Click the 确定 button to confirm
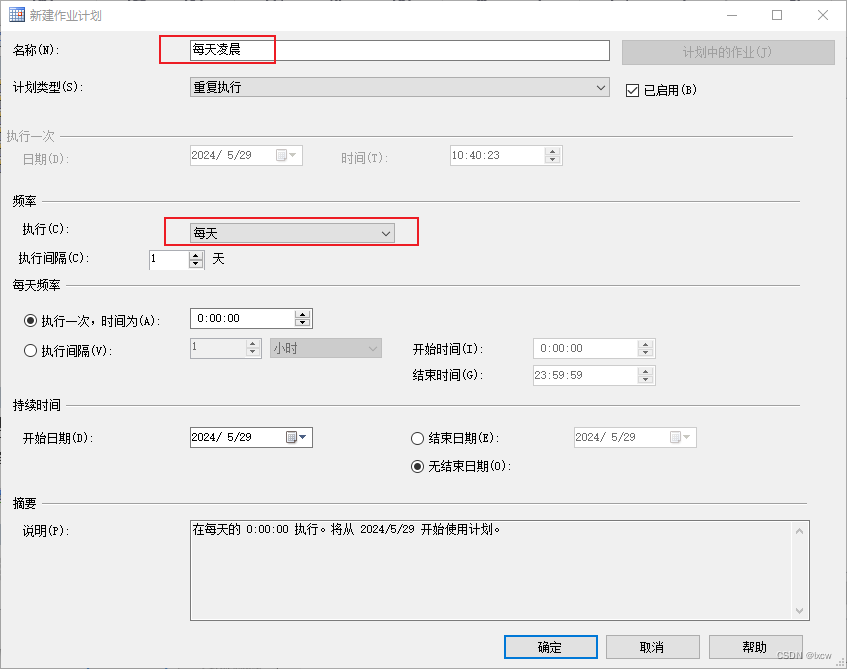847x669 pixels. [x=550, y=646]
